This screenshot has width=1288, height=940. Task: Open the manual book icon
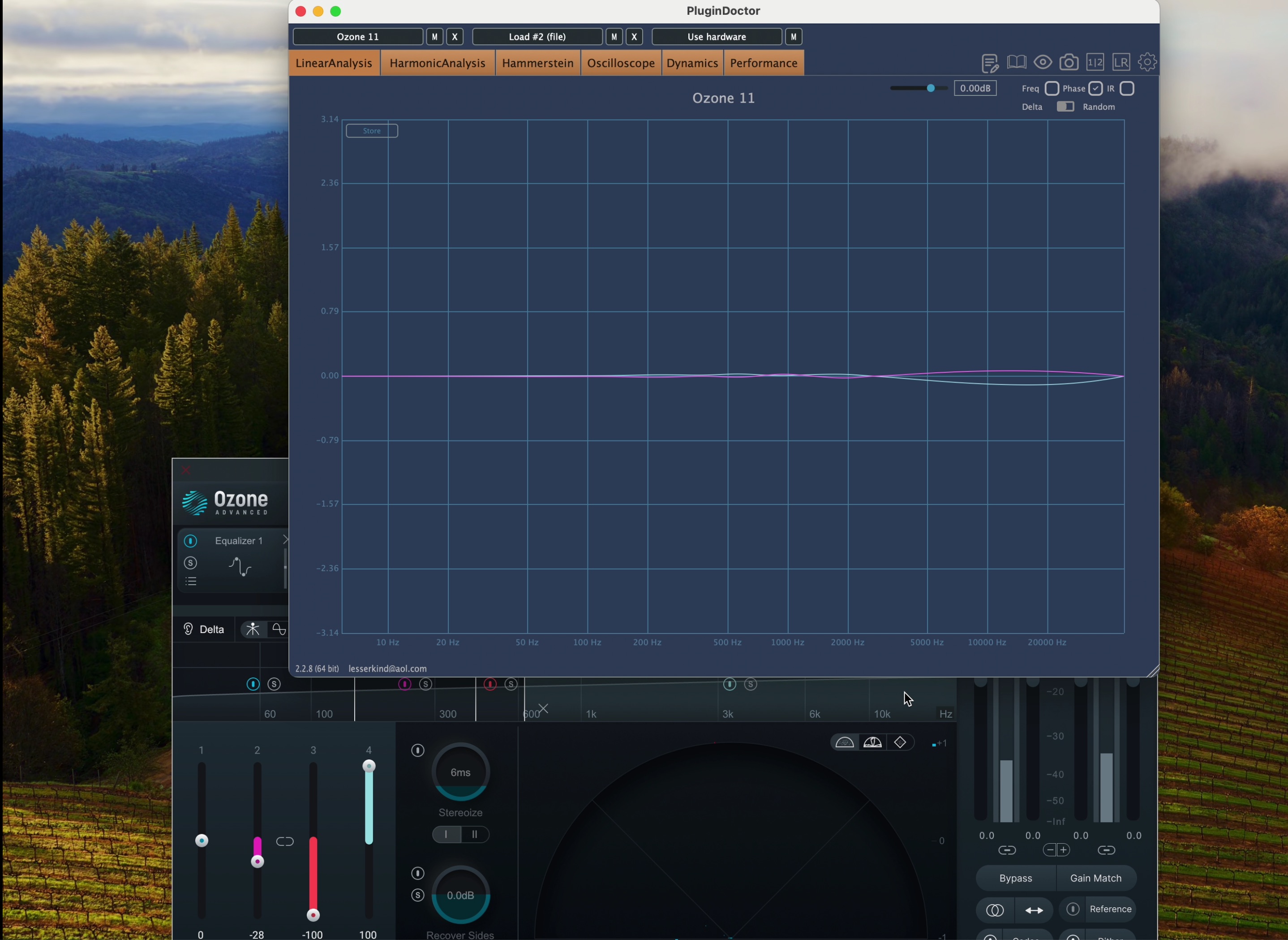pyautogui.click(x=1016, y=62)
